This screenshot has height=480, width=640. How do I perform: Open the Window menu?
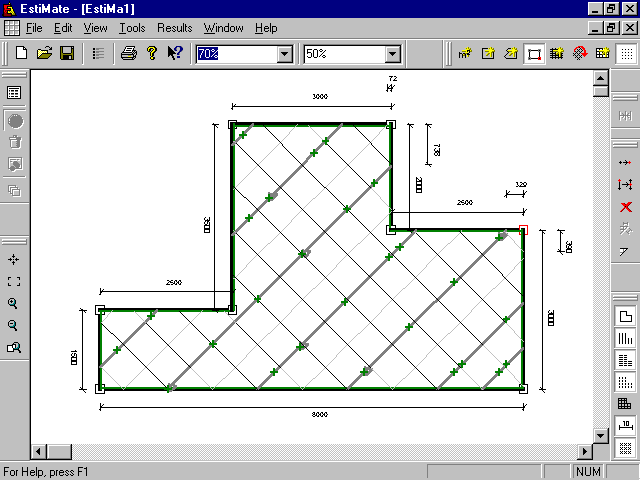(x=223, y=28)
